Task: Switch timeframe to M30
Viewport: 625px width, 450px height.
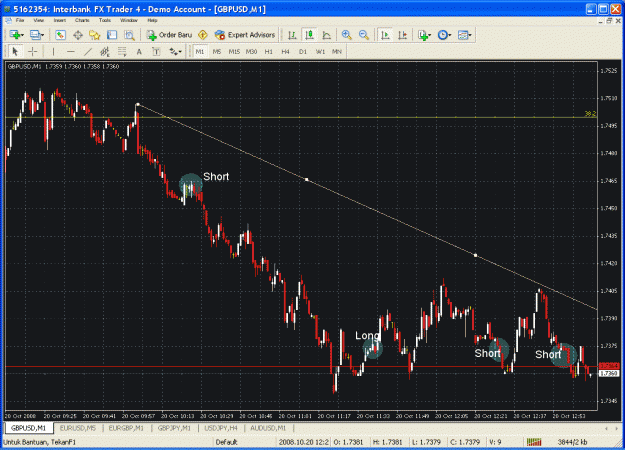Action: 251,51
